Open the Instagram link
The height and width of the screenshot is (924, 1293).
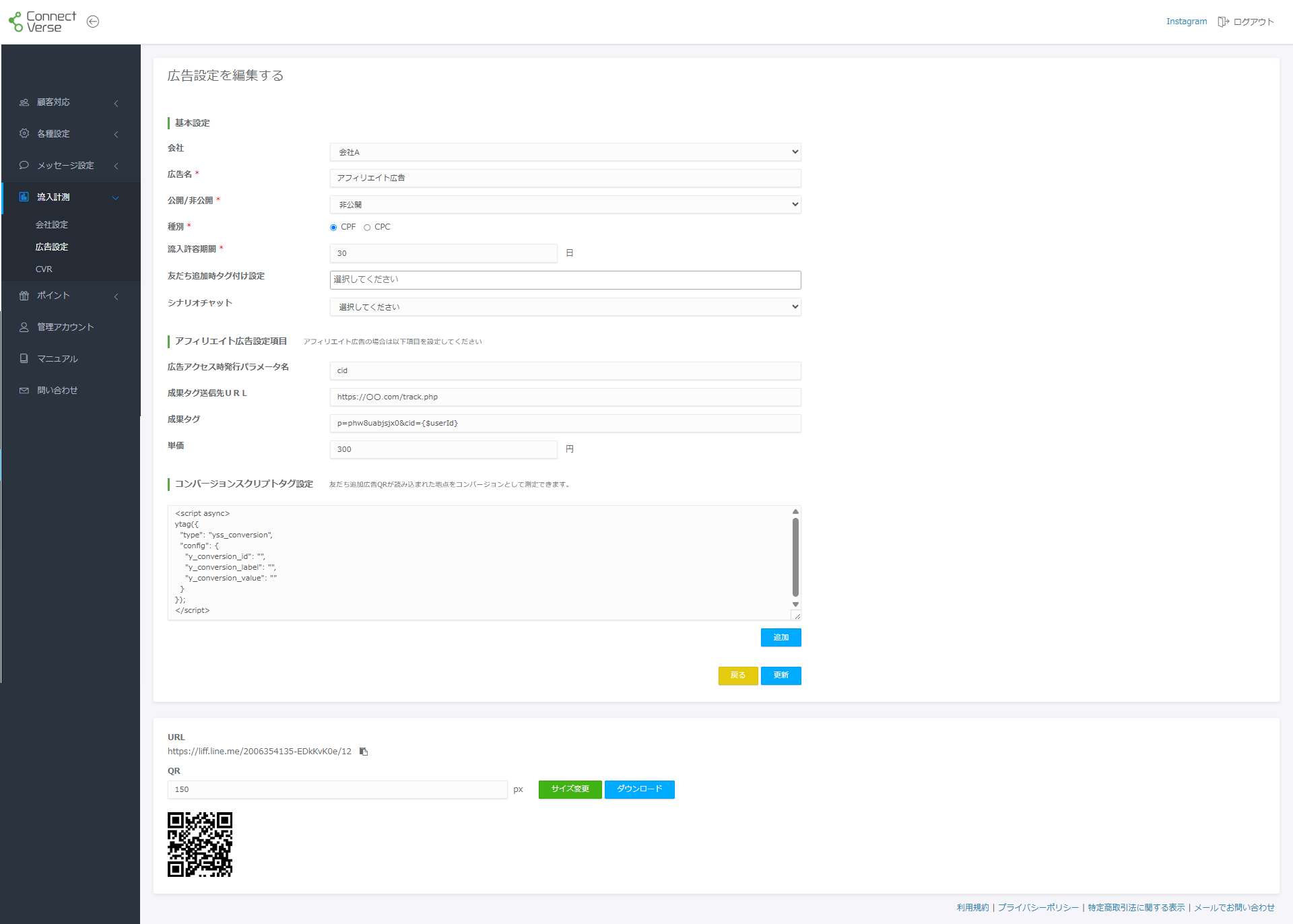pos(1187,22)
